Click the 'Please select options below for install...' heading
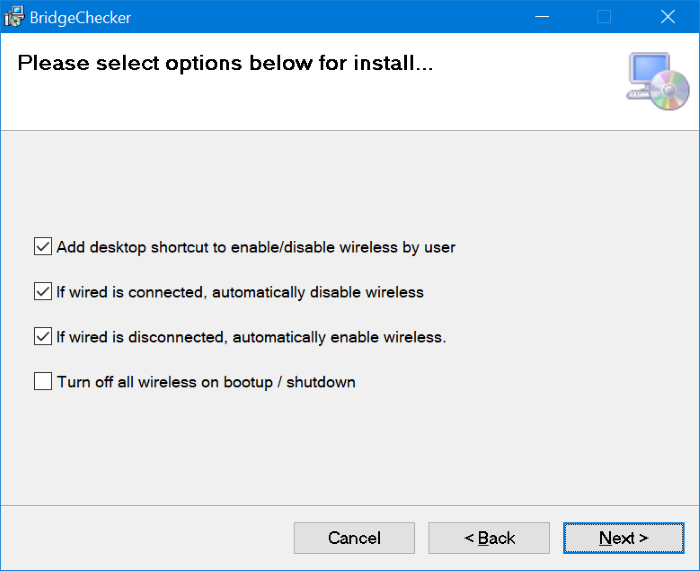 tap(225, 63)
